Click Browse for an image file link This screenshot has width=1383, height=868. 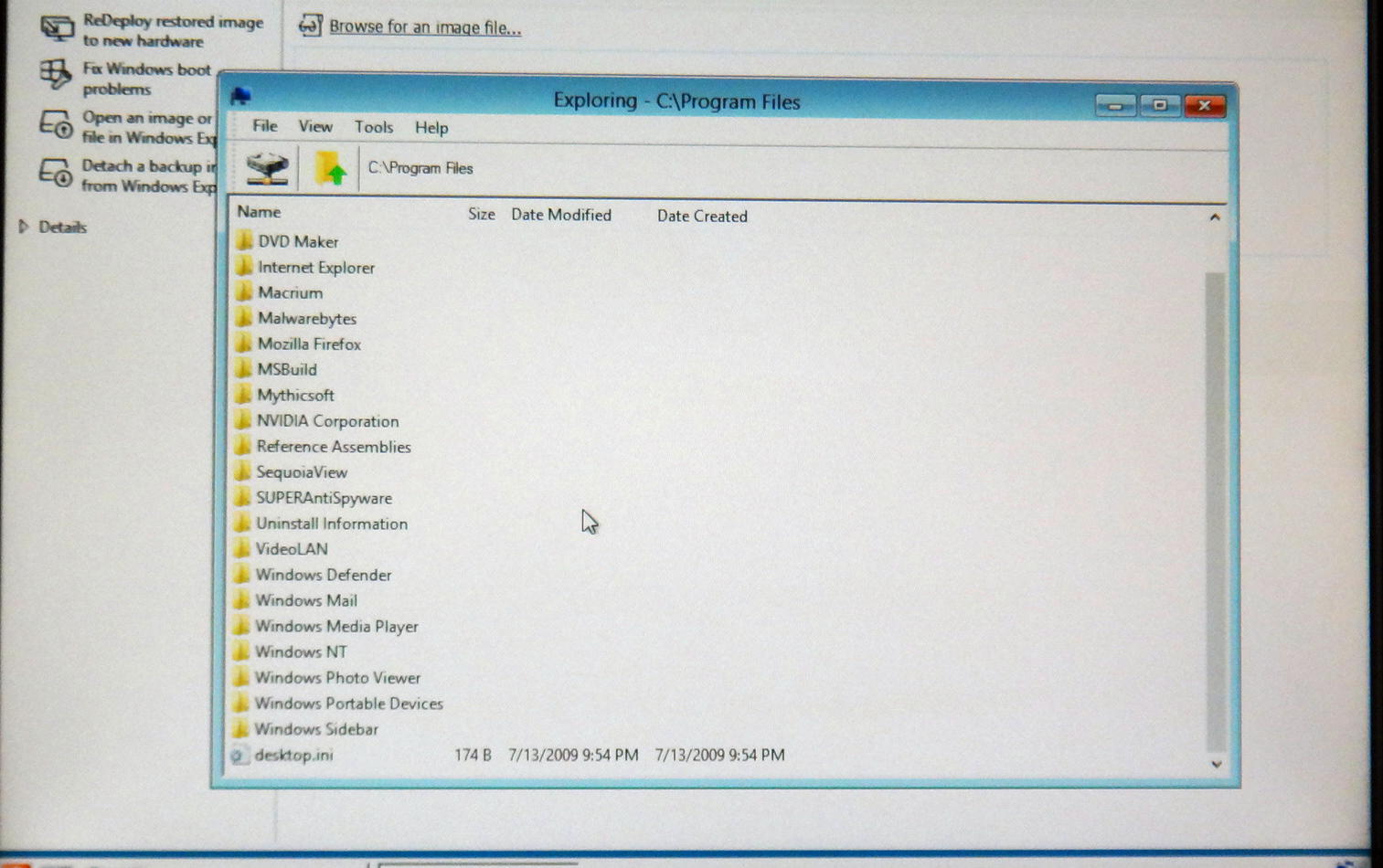(x=425, y=27)
